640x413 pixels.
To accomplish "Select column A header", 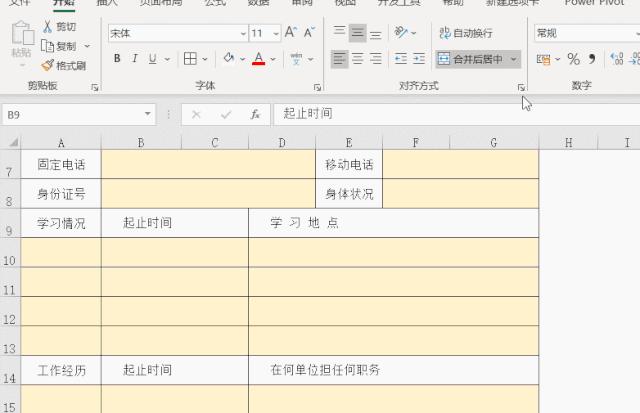I will pyautogui.click(x=61, y=143).
